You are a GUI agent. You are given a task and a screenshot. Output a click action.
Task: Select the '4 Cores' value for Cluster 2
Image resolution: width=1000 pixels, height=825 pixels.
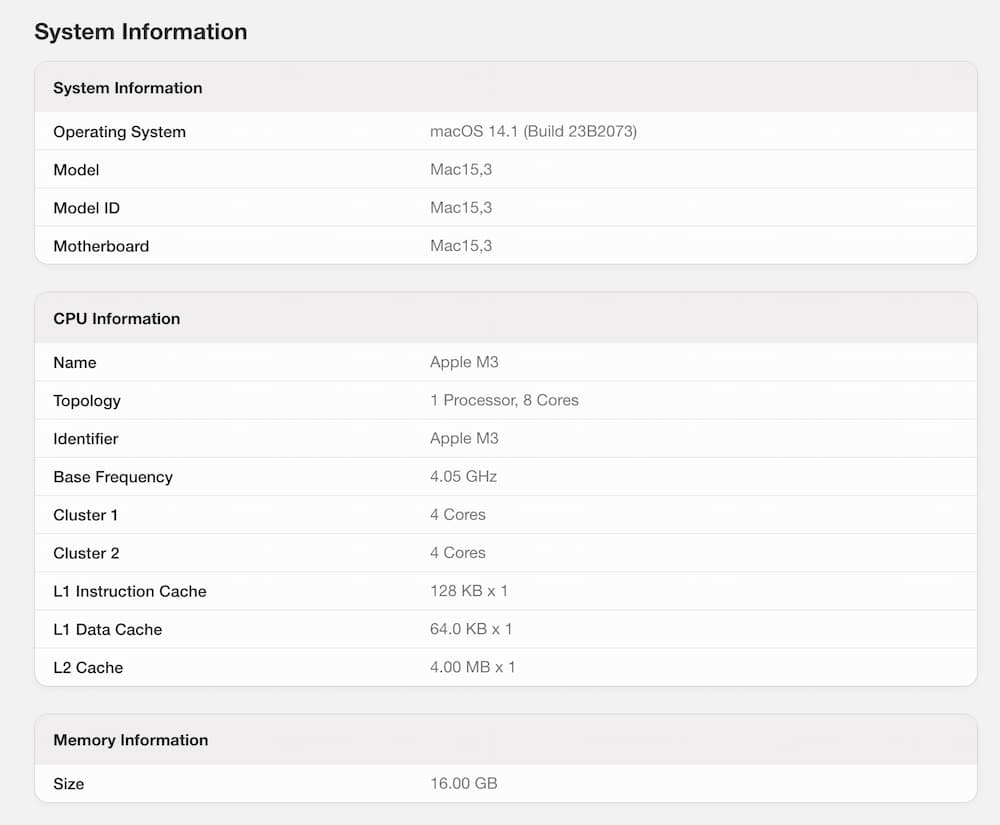[x=458, y=553]
